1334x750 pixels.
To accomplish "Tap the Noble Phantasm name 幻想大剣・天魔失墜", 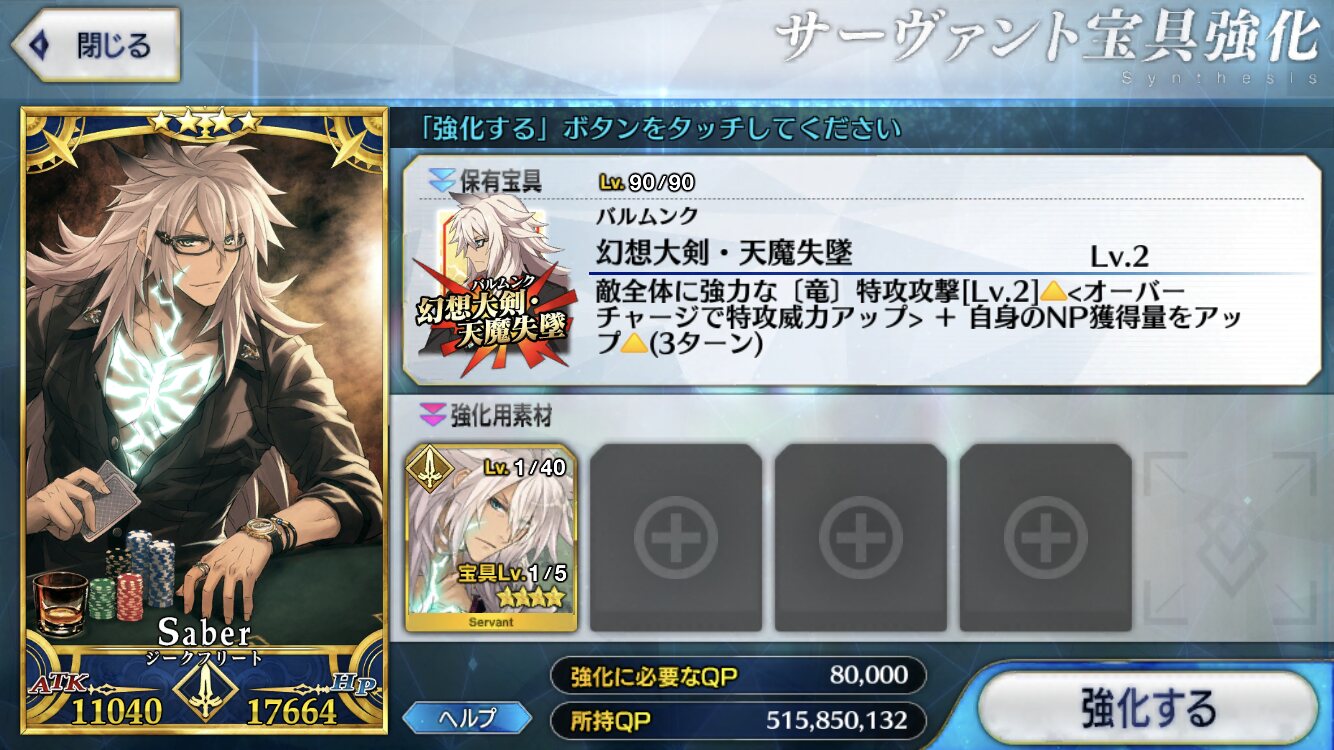I will [724, 252].
